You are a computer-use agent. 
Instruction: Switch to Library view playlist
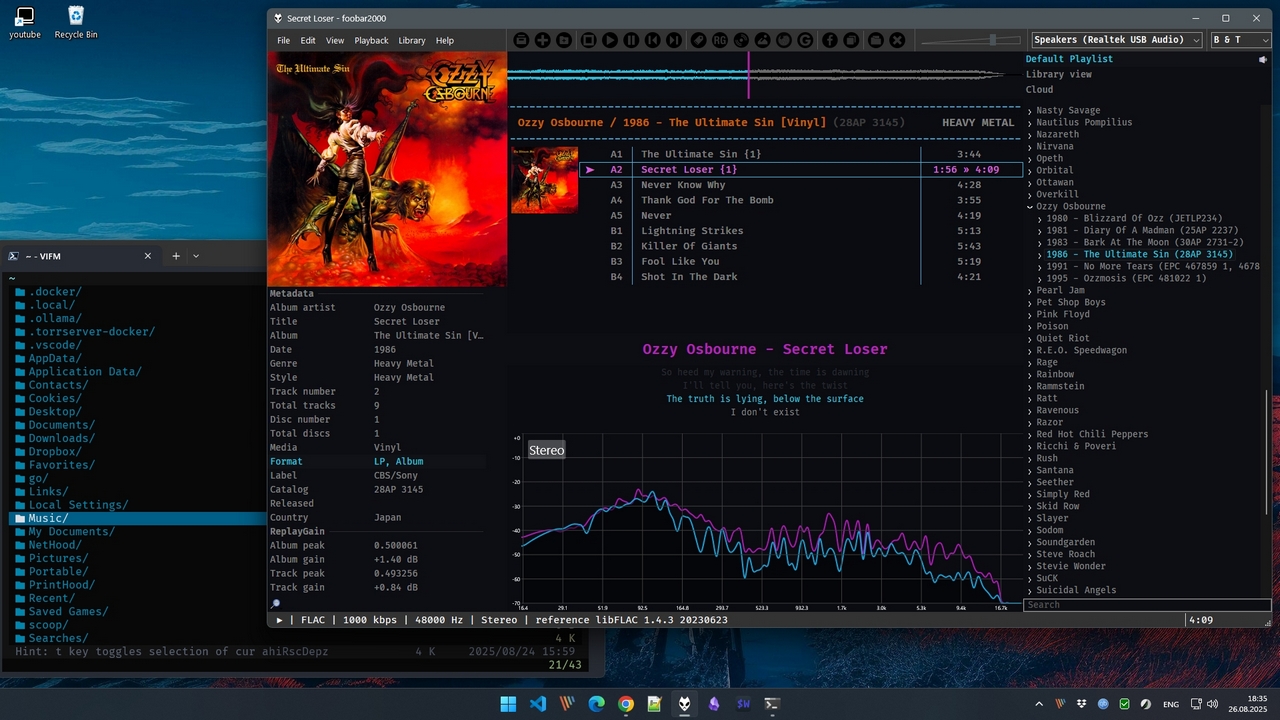1058,74
